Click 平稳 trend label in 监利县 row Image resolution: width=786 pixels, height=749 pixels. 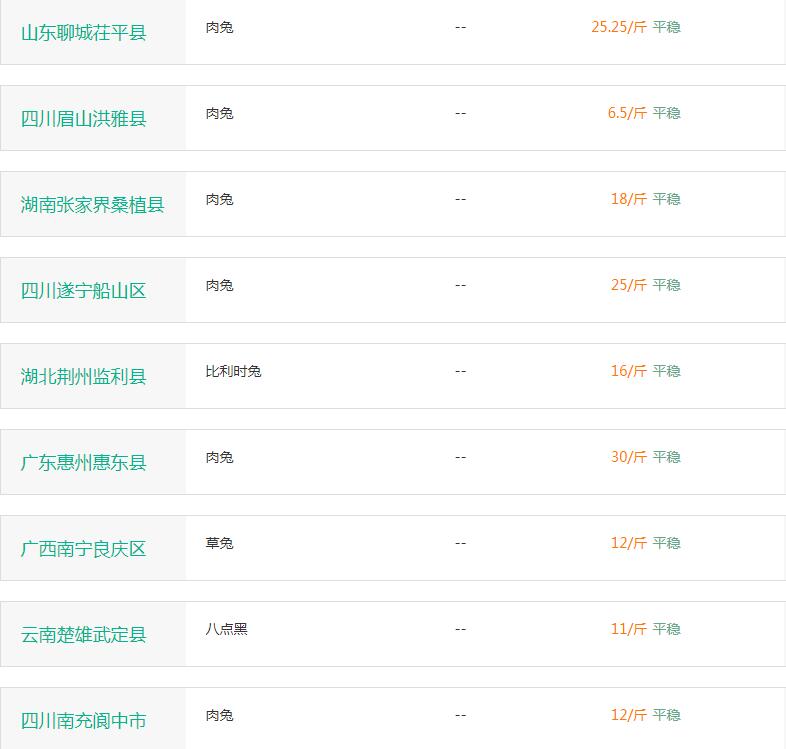(x=666, y=371)
